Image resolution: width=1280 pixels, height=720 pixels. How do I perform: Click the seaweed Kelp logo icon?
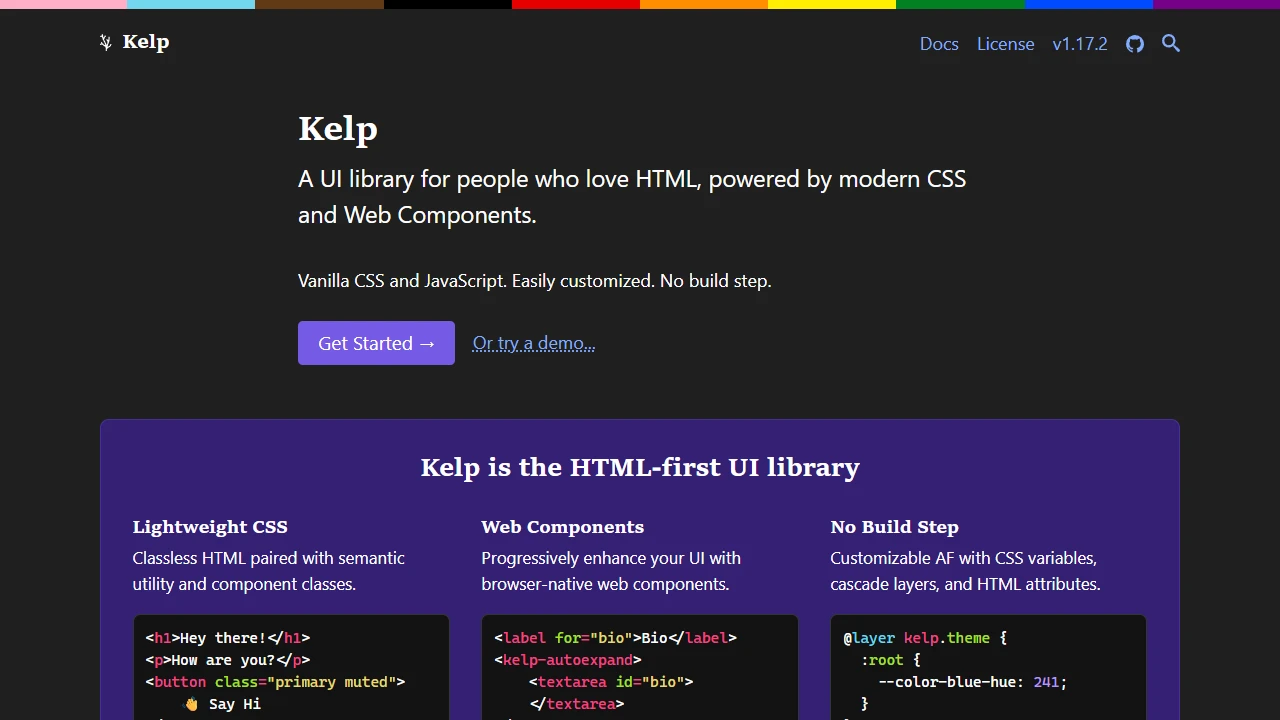(104, 42)
